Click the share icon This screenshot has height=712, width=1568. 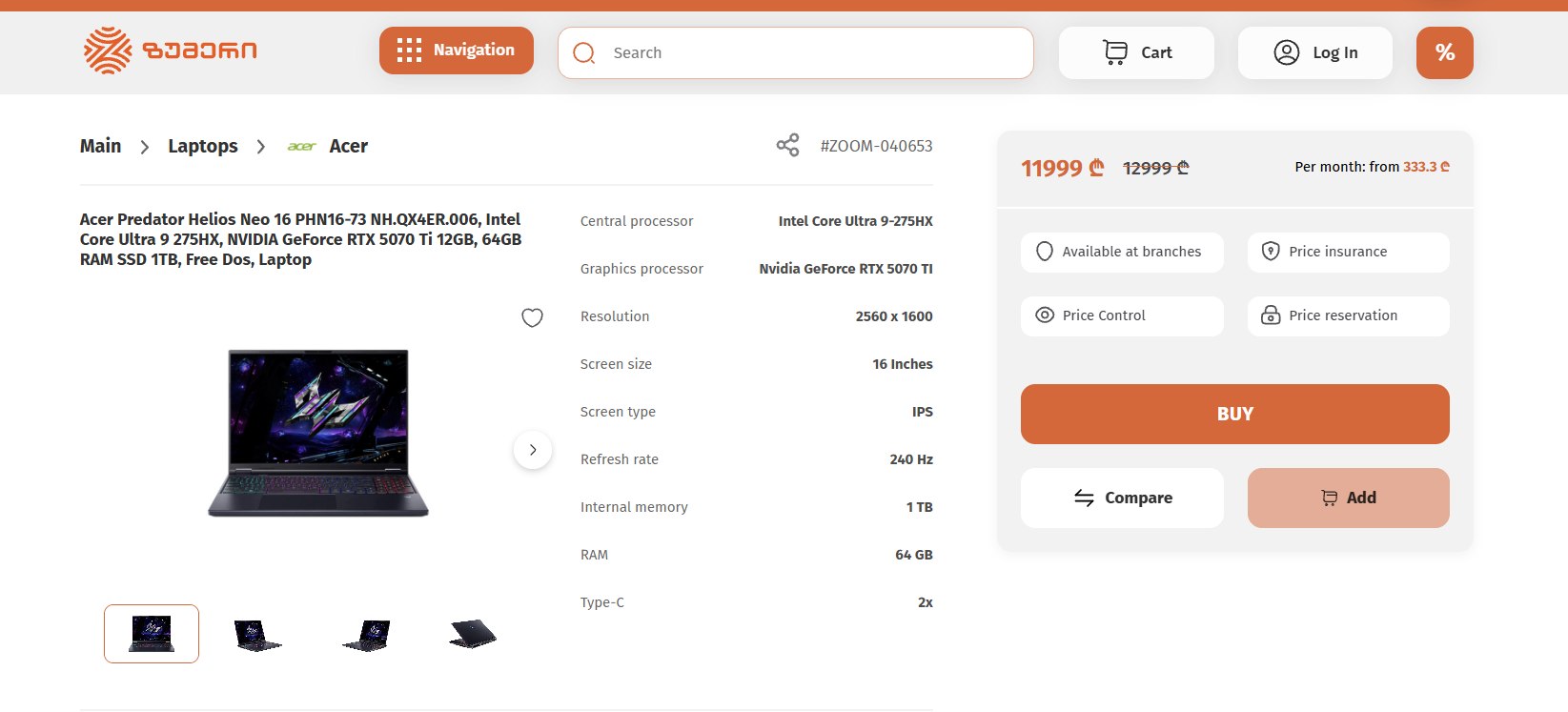tap(787, 146)
